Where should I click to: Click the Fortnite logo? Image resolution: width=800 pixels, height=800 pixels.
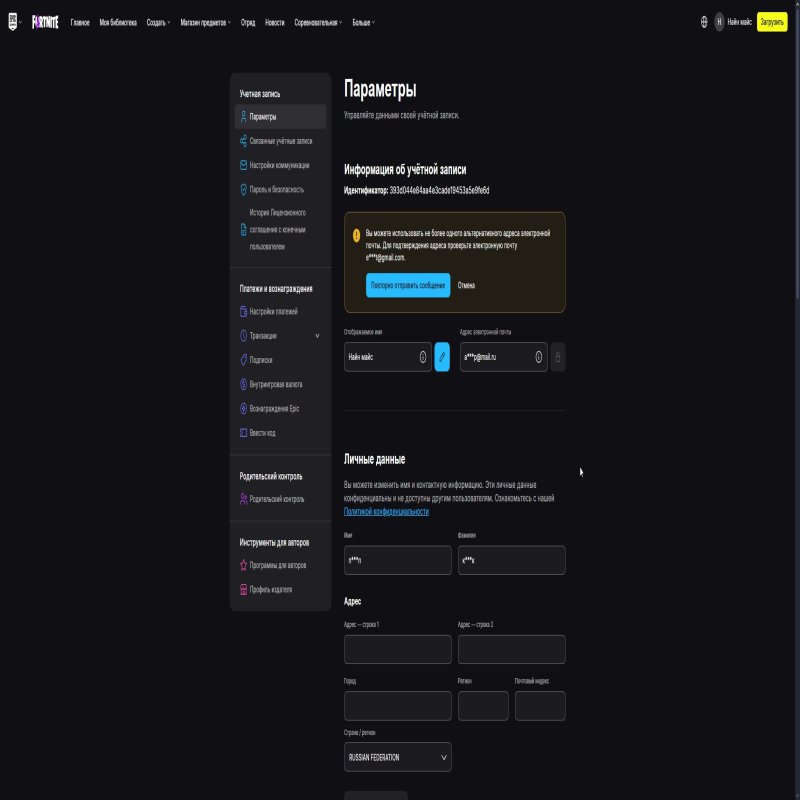[45, 22]
